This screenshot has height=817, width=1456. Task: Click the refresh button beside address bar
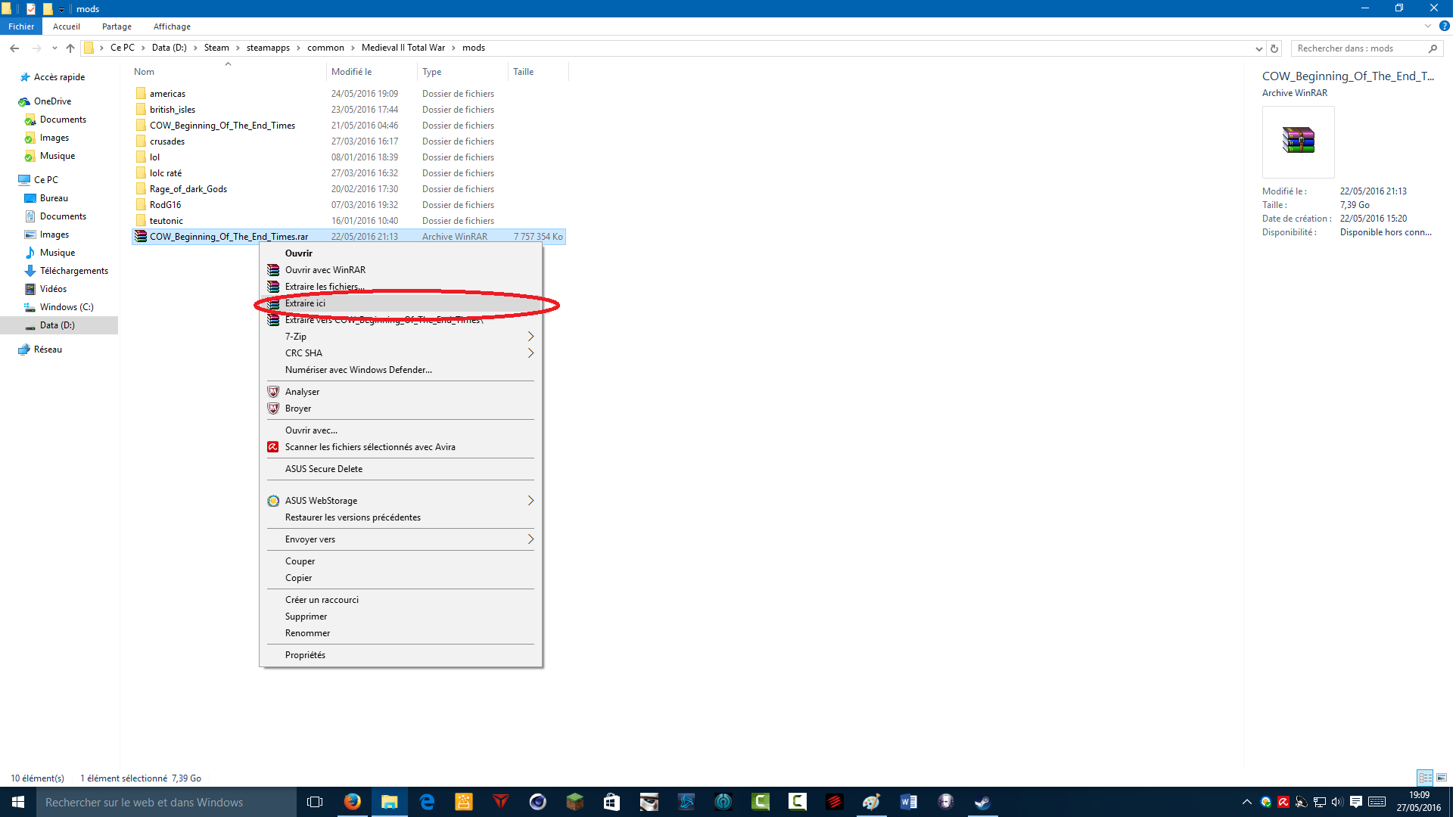pos(1274,48)
